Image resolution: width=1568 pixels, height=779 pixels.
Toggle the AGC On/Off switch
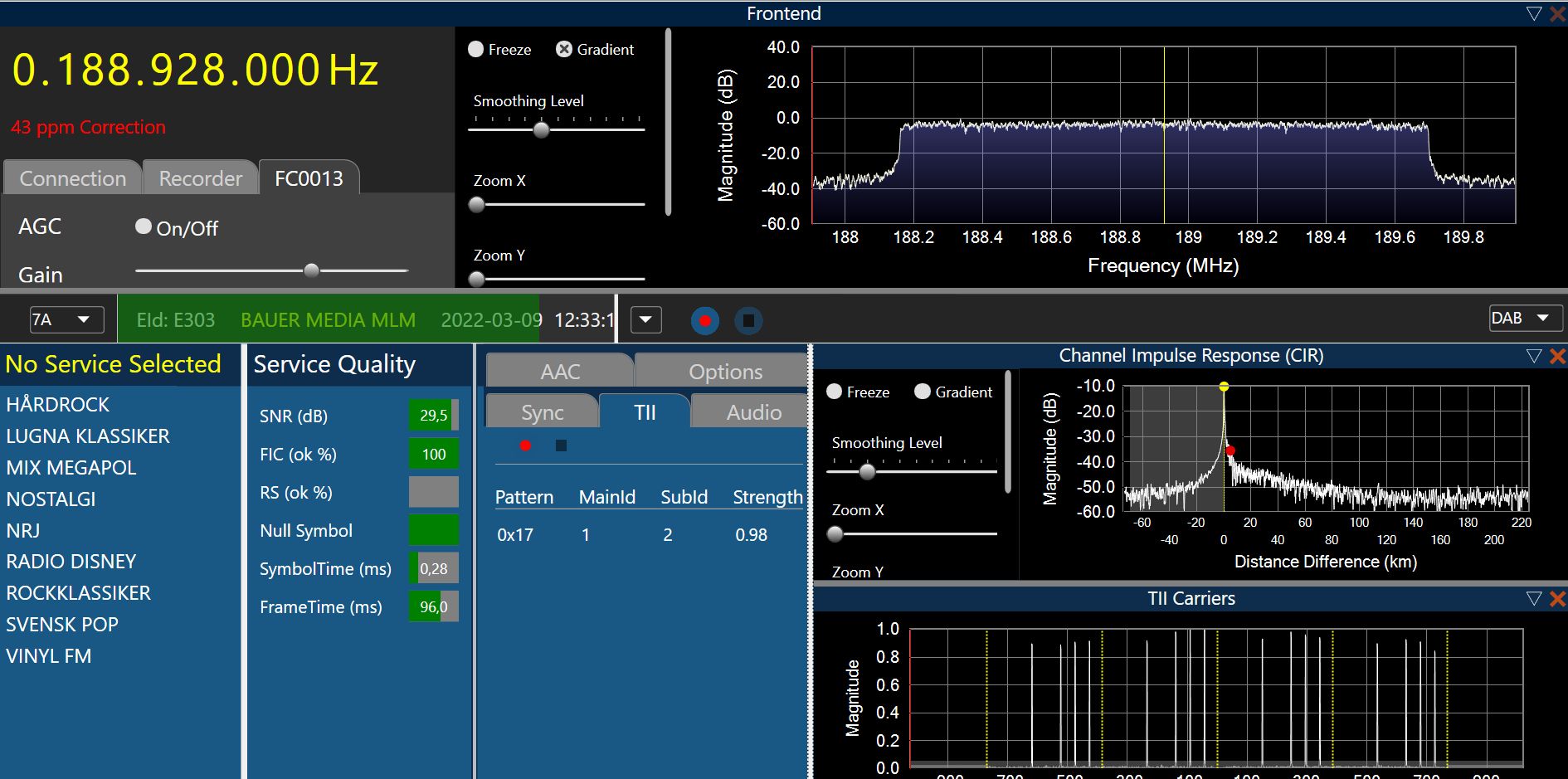(x=144, y=226)
